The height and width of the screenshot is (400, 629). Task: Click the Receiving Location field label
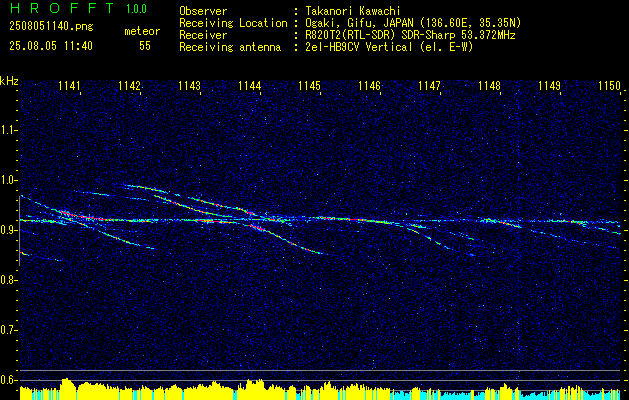click(x=233, y=23)
